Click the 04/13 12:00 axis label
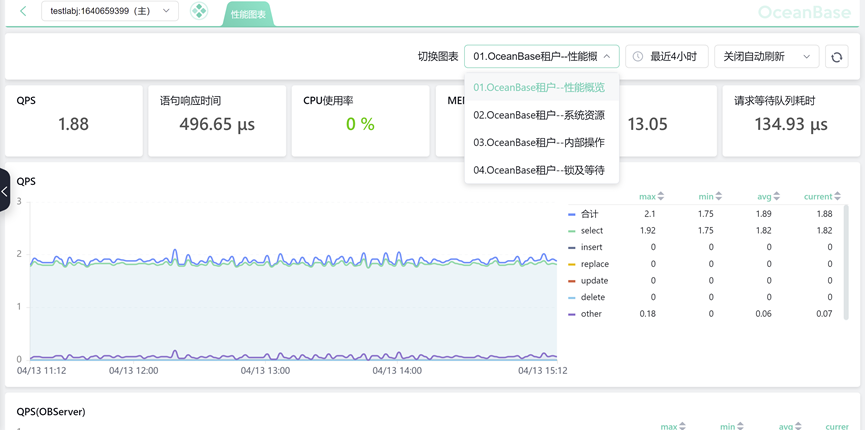Viewport: 865px width, 430px height. [134, 370]
